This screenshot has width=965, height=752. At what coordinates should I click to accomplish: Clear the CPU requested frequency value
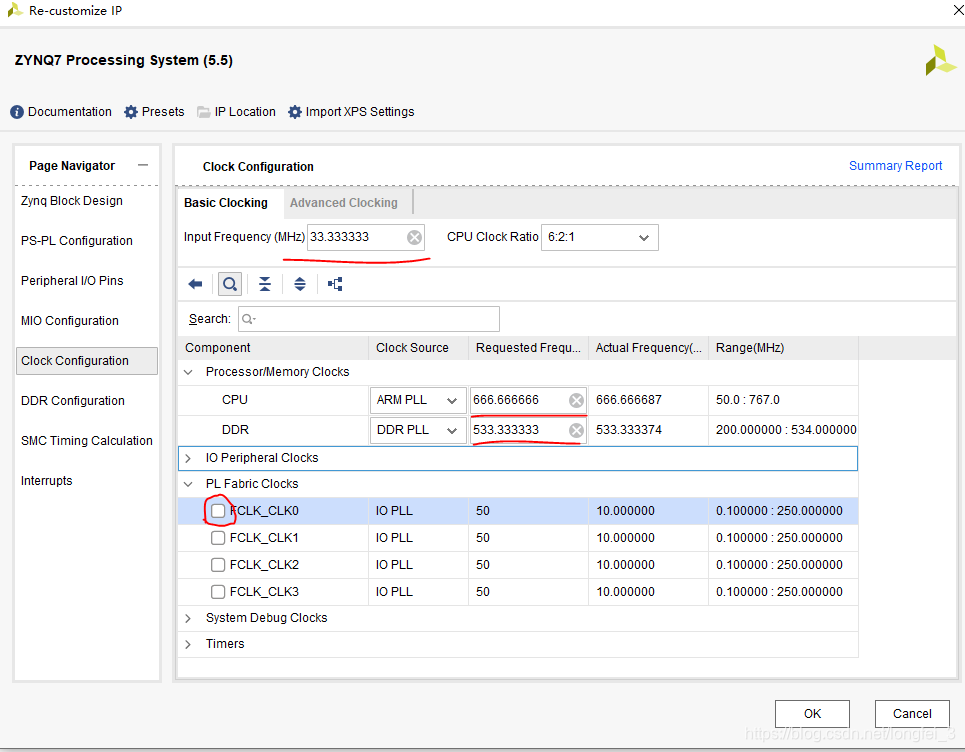click(576, 401)
